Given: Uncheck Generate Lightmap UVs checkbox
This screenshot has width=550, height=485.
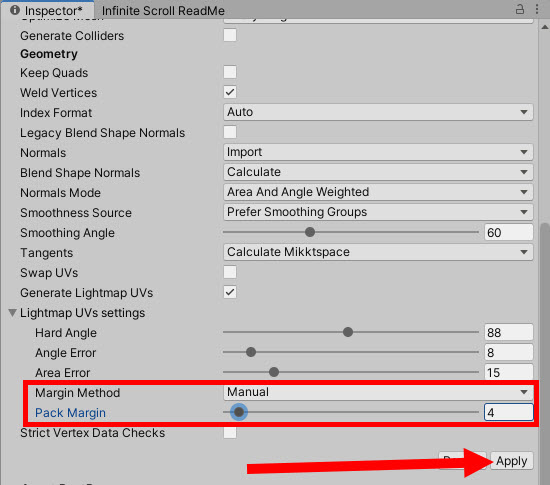Looking at the screenshot, I should [x=230, y=292].
